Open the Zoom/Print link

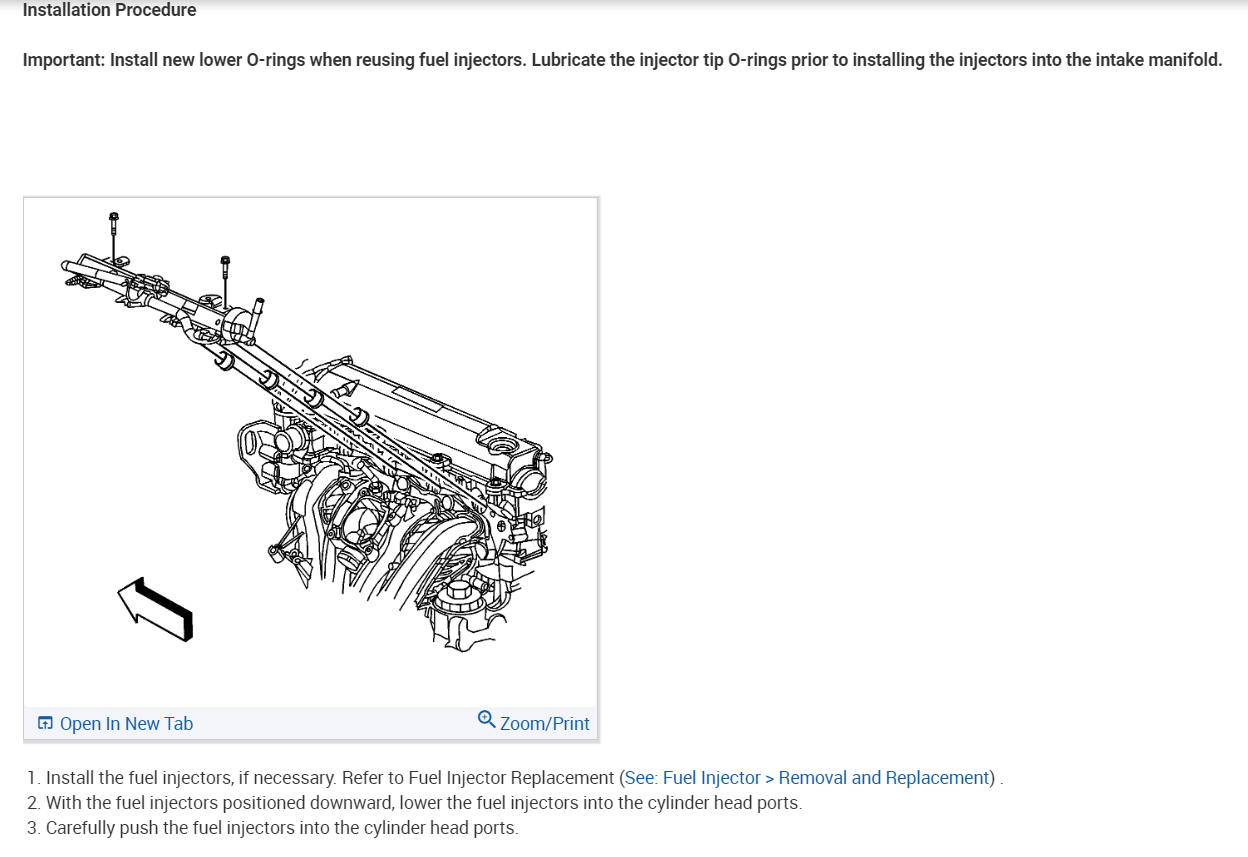(544, 723)
